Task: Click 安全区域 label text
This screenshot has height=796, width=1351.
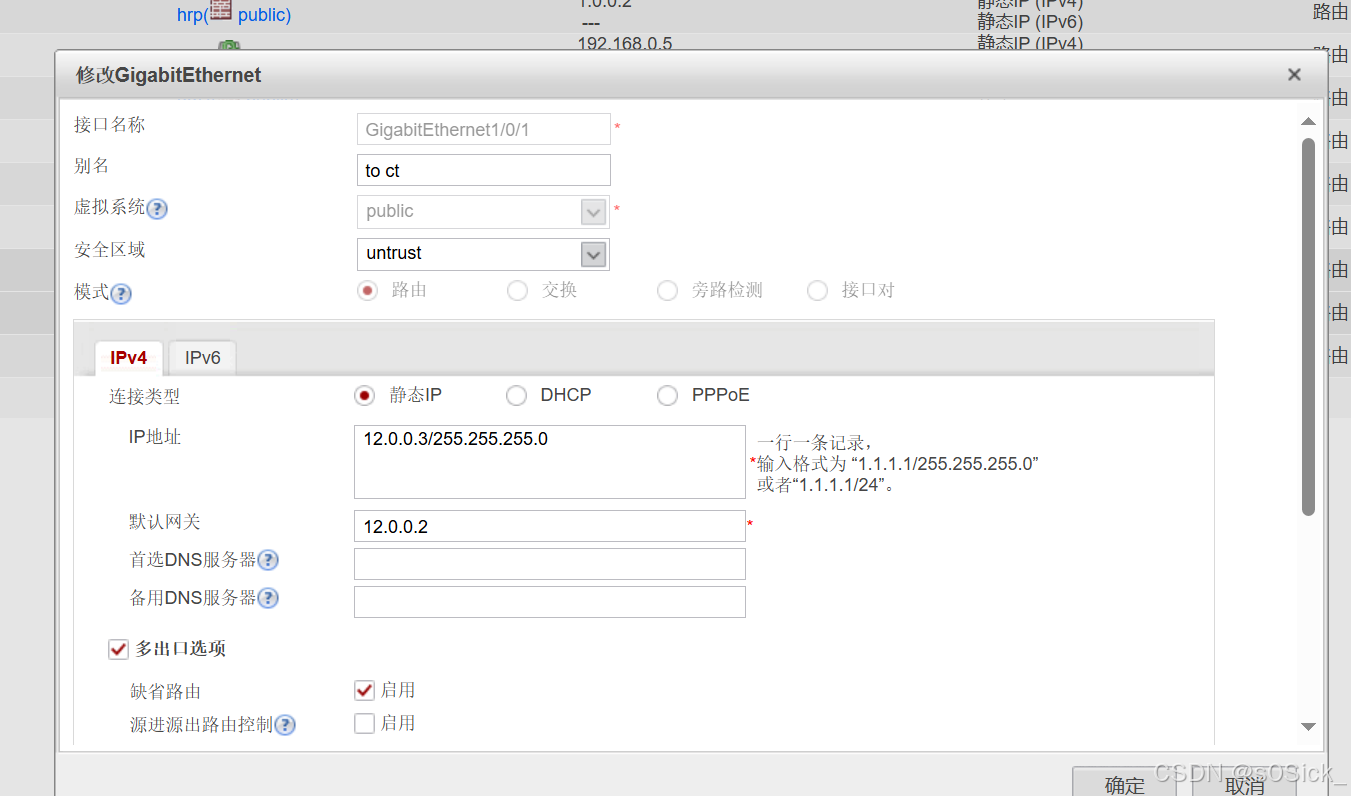Action: click(110, 250)
